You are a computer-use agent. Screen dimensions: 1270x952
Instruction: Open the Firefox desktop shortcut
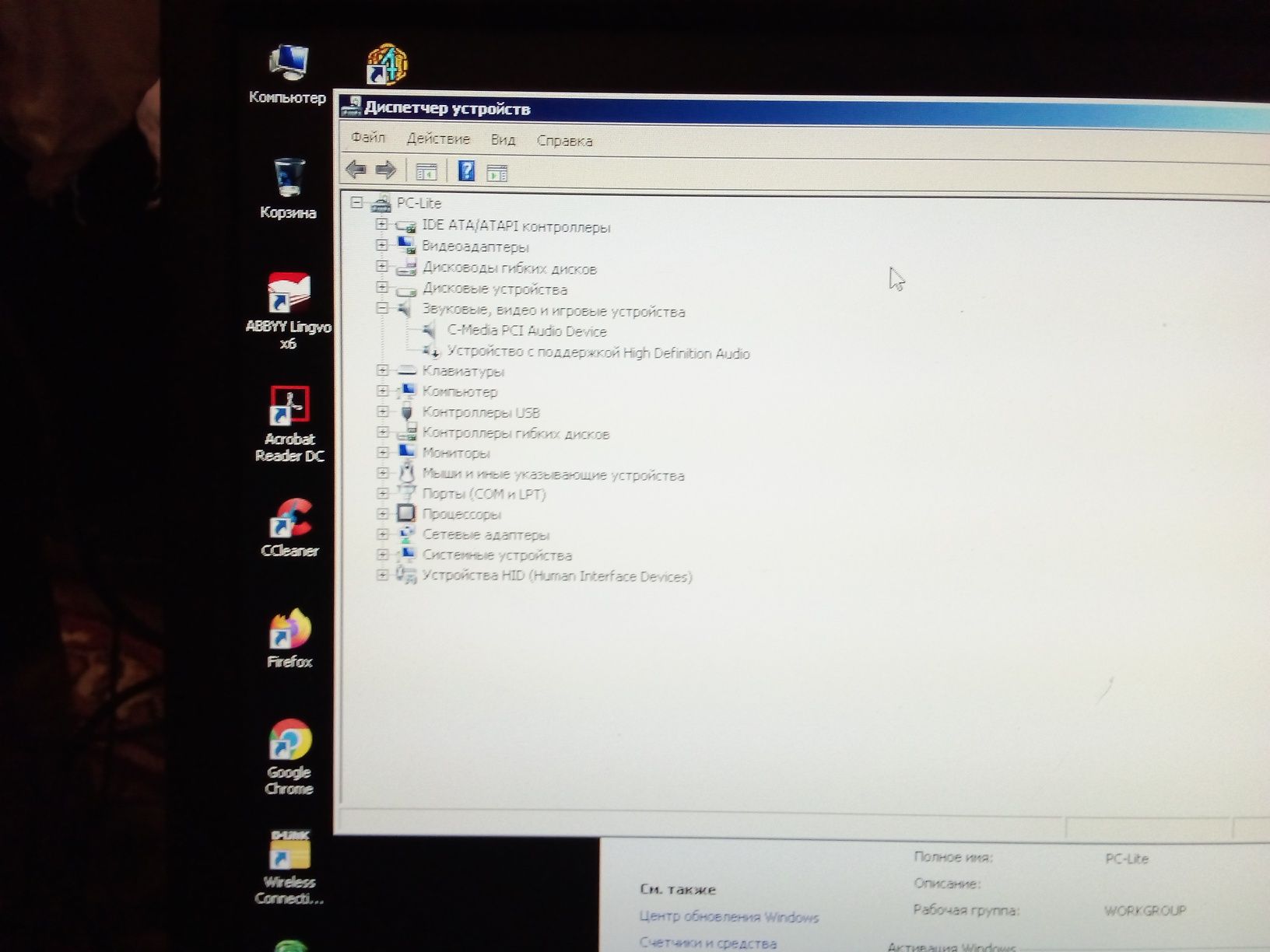[x=289, y=639]
